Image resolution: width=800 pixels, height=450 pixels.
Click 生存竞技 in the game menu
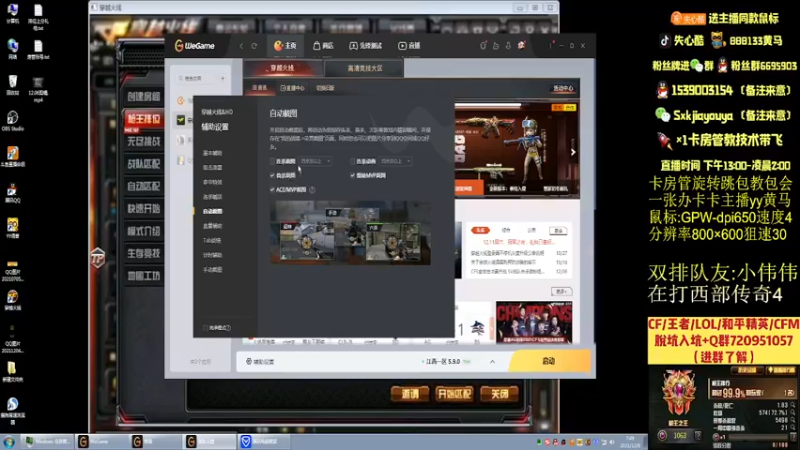143,254
